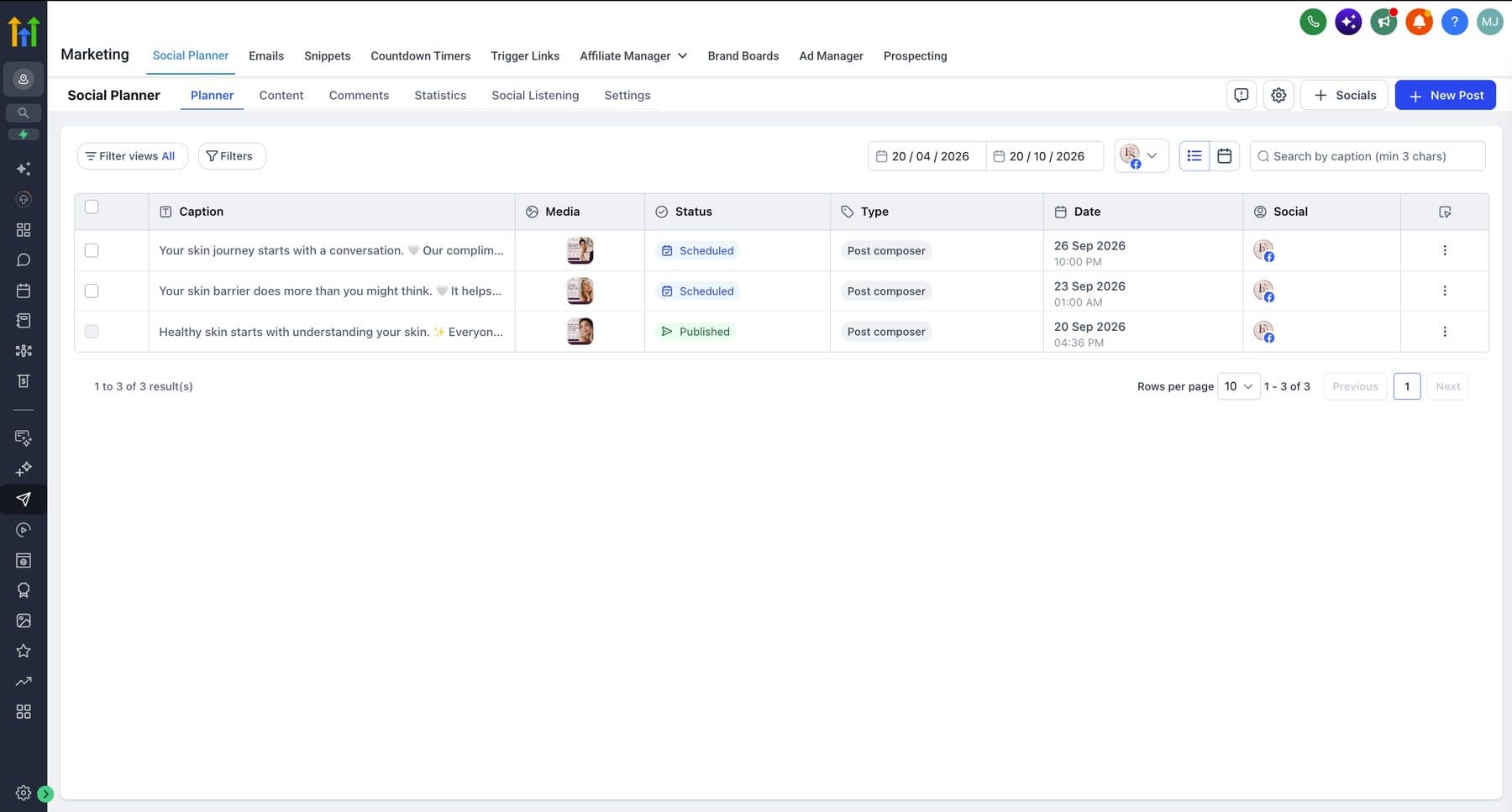1512x812 pixels.
Task: Open the start date 20 / 04 / 2026 field
Action: click(x=927, y=156)
